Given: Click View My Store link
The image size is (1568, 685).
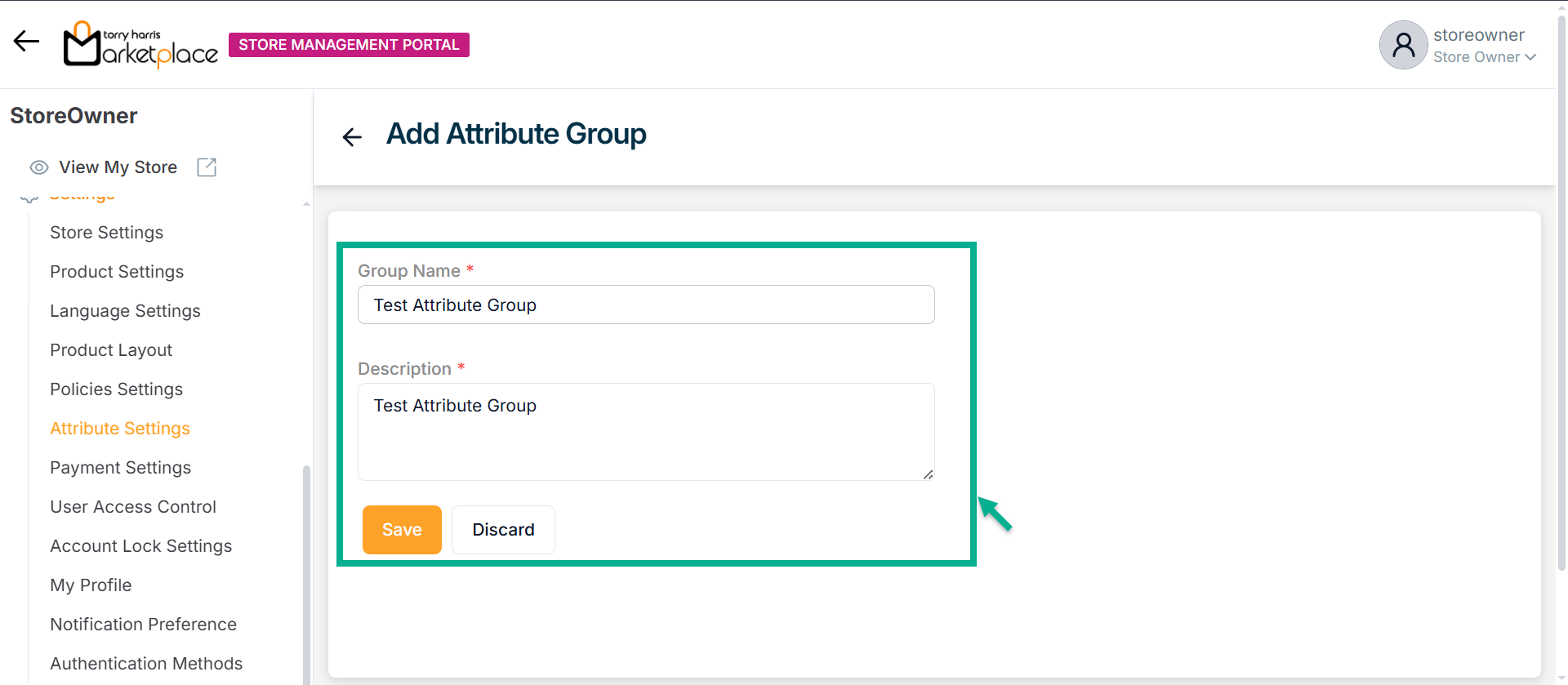Looking at the screenshot, I should [118, 167].
